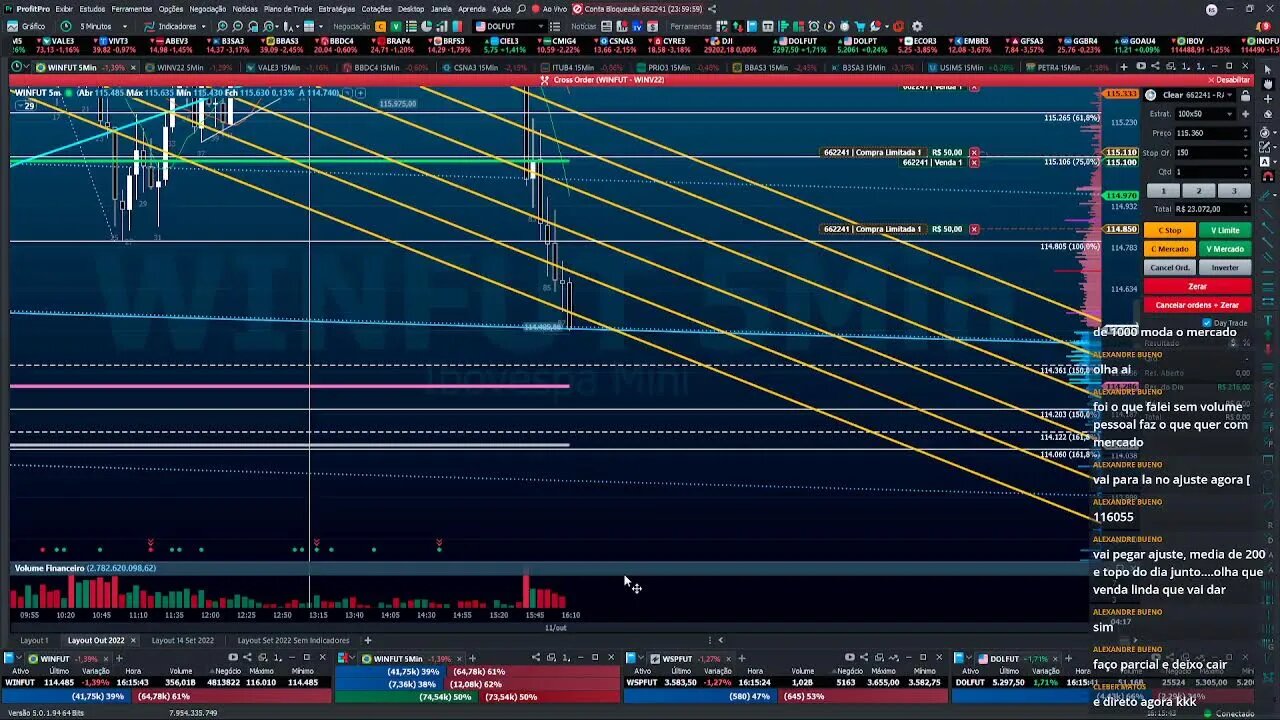Toggle the Ao Vivo live indicator
The image size is (1280, 720).
click(550, 9)
